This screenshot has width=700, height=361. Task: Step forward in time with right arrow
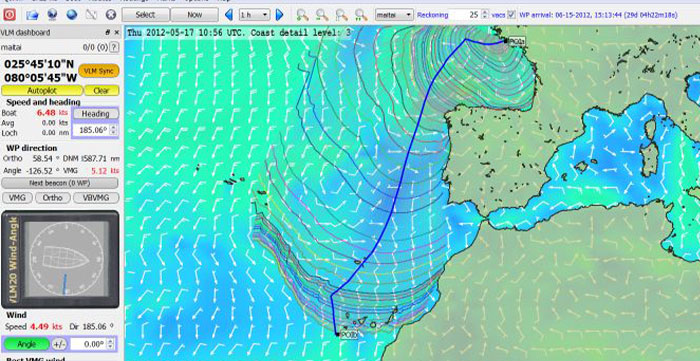point(279,15)
